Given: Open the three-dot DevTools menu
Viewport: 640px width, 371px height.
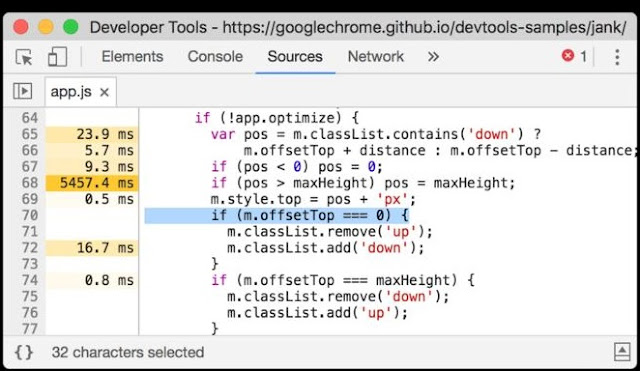Looking at the screenshot, I should pos(617,57).
